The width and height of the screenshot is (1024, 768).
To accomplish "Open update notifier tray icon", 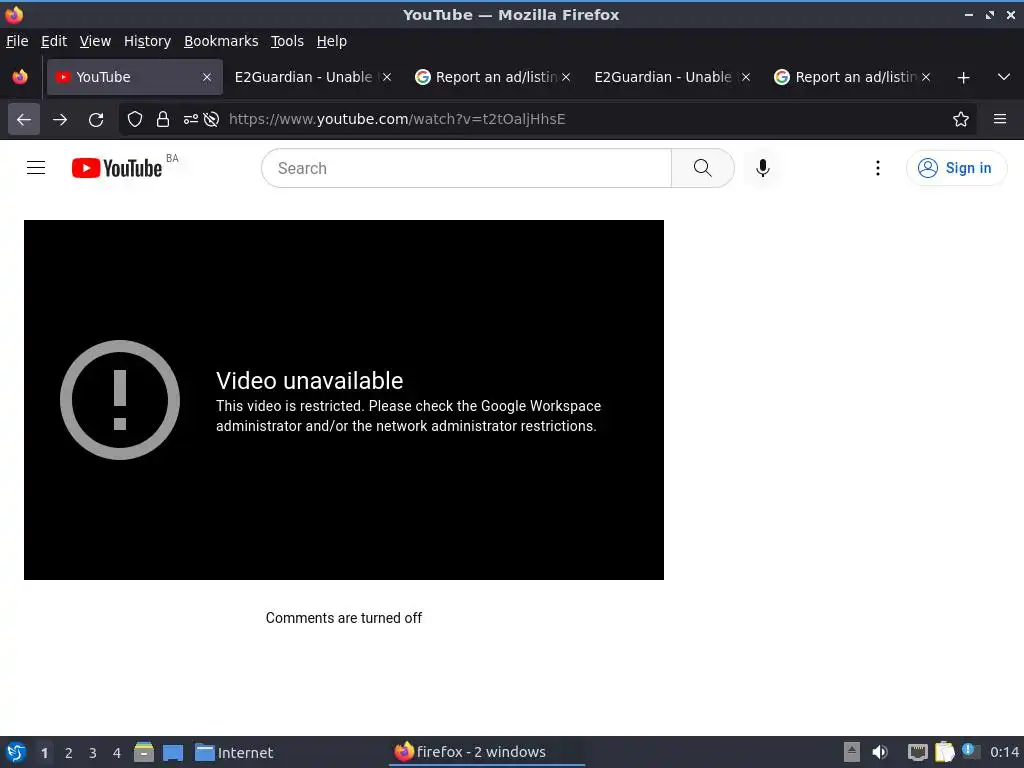I will click(x=970, y=751).
